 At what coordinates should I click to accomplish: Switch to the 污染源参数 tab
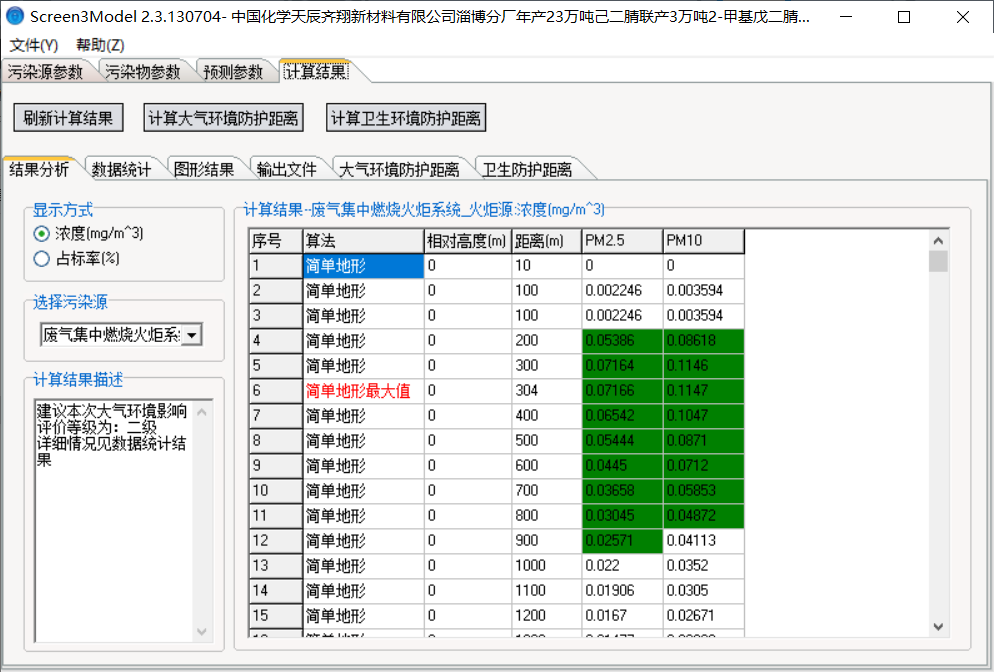[x=46, y=72]
